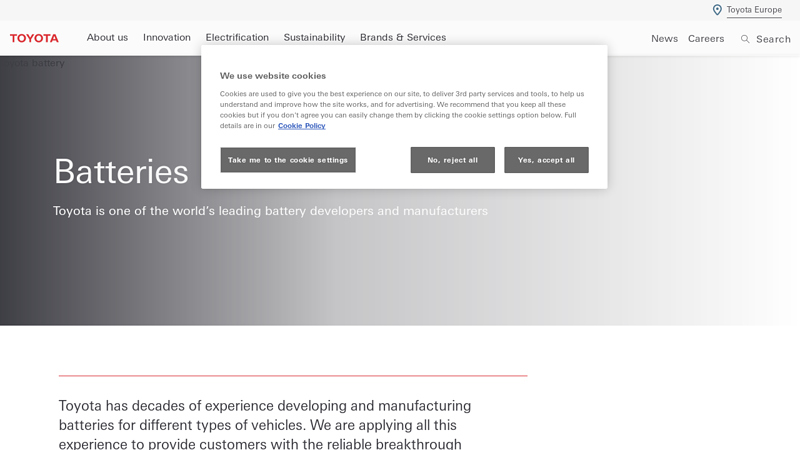800x450 pixels.
Task: Click the magnifying glass search icon
Action: point(745,39)
